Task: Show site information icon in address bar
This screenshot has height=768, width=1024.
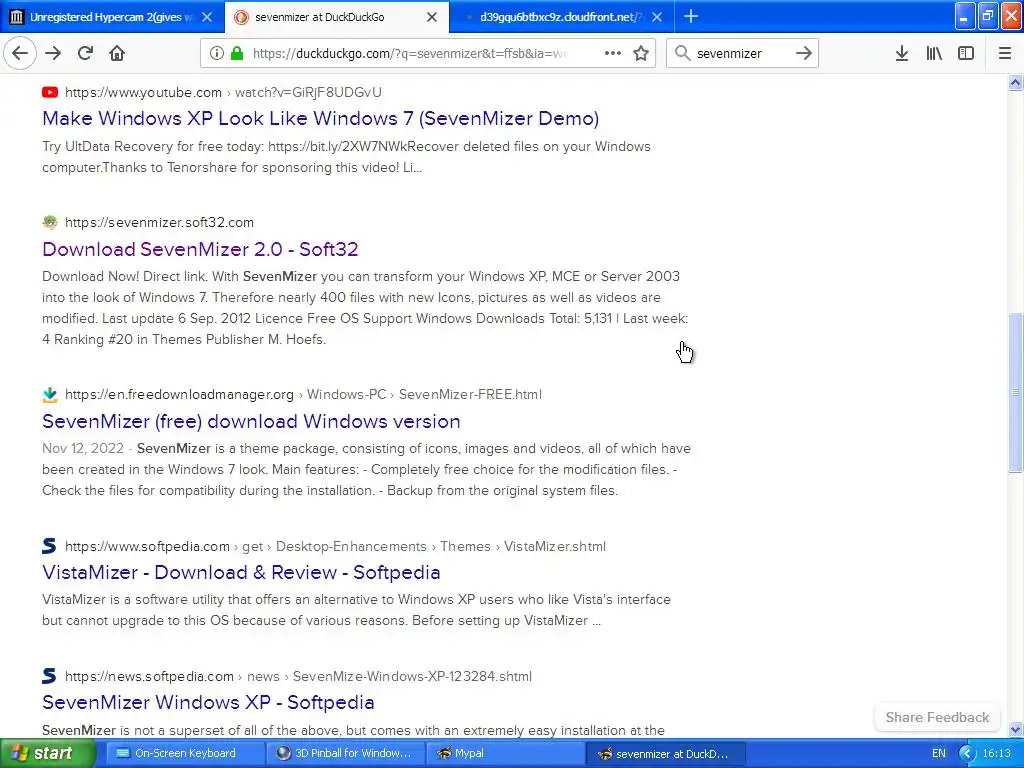Action: (x=216, y=53)
